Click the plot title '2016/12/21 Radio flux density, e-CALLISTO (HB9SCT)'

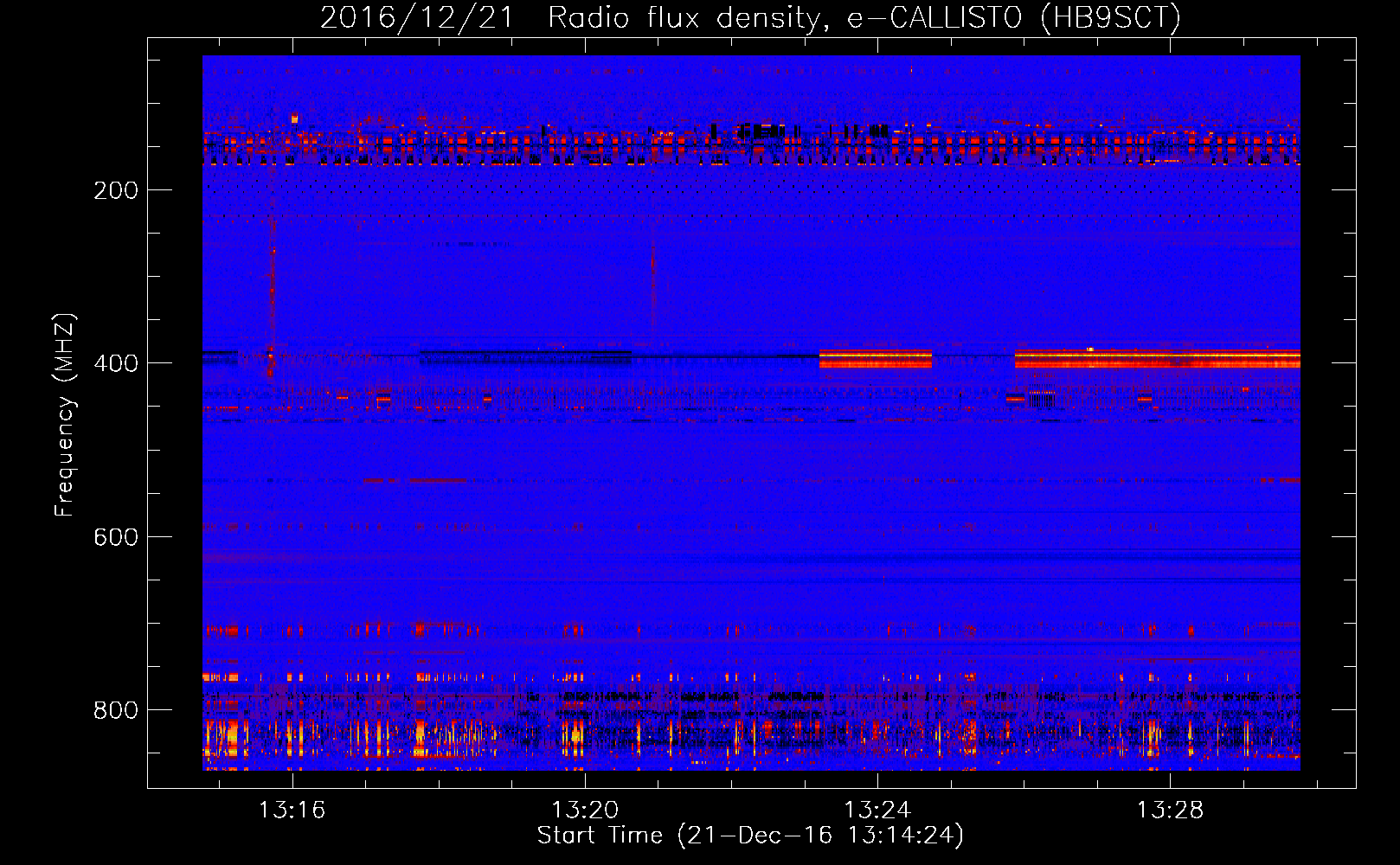click(750, 17)
